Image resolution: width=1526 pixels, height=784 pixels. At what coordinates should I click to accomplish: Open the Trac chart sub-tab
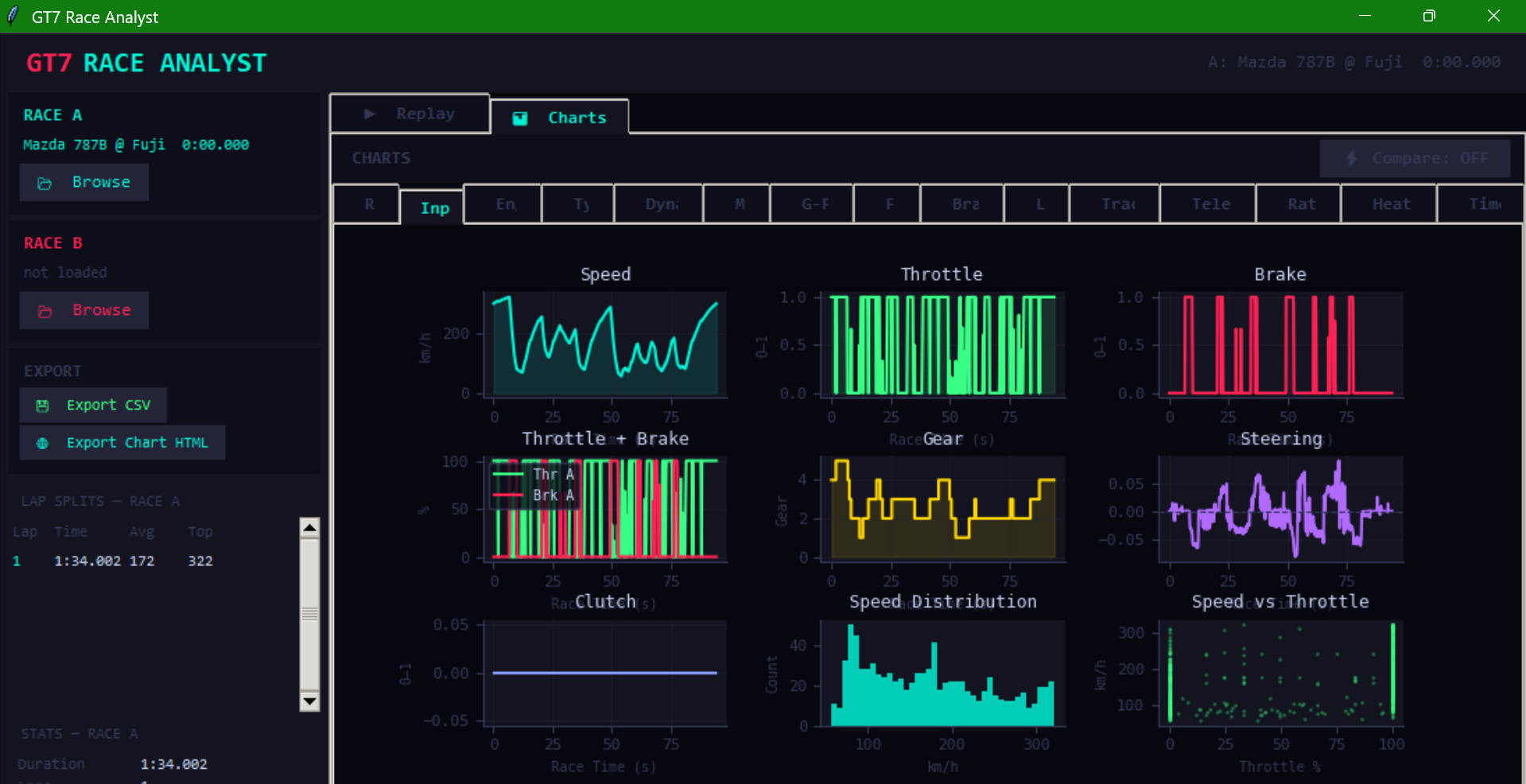click(1116, 204)
